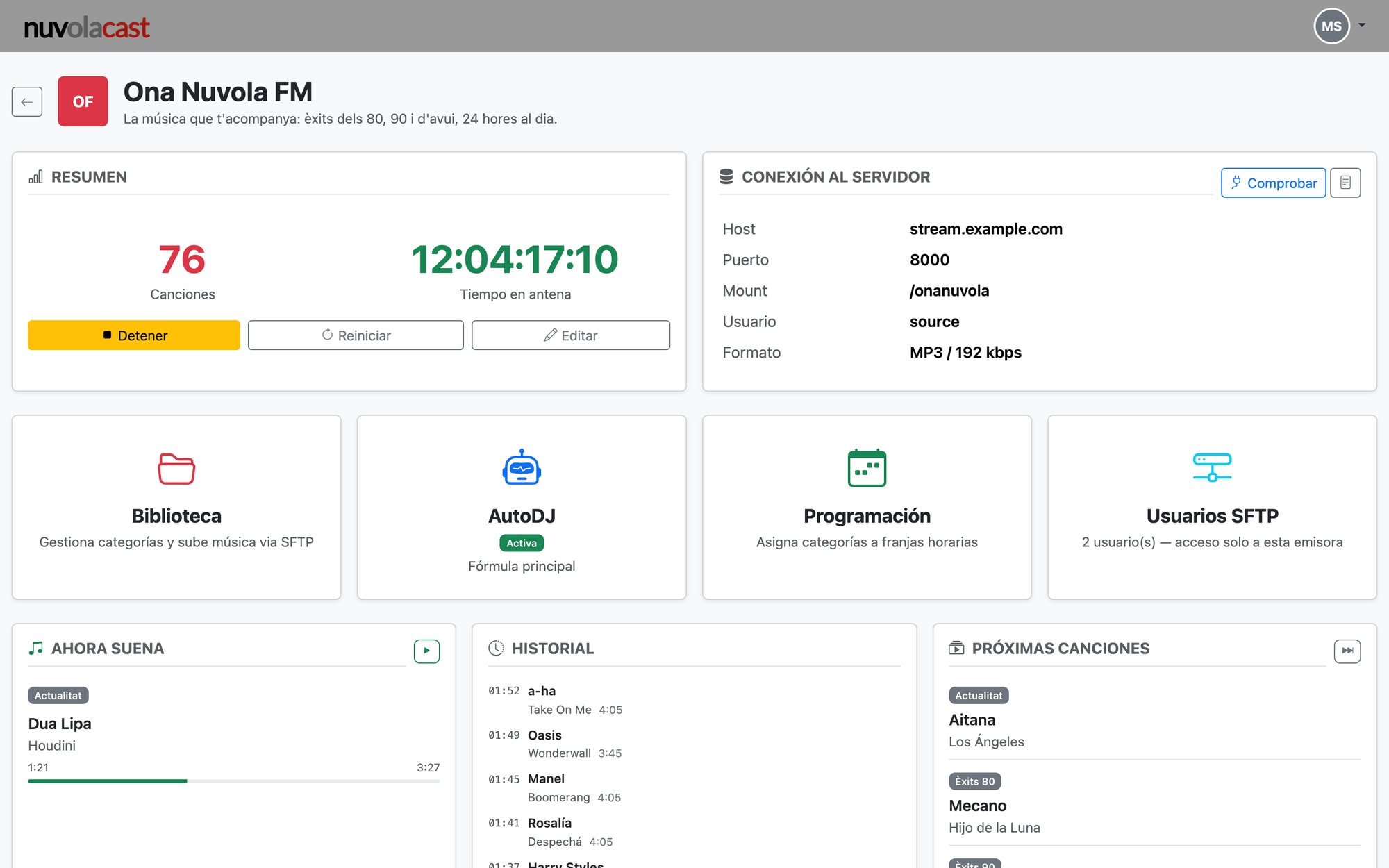The width and height of the screenshot is (1389, 868).
Task: Stop the station with Detener
Action: (134, 335)
